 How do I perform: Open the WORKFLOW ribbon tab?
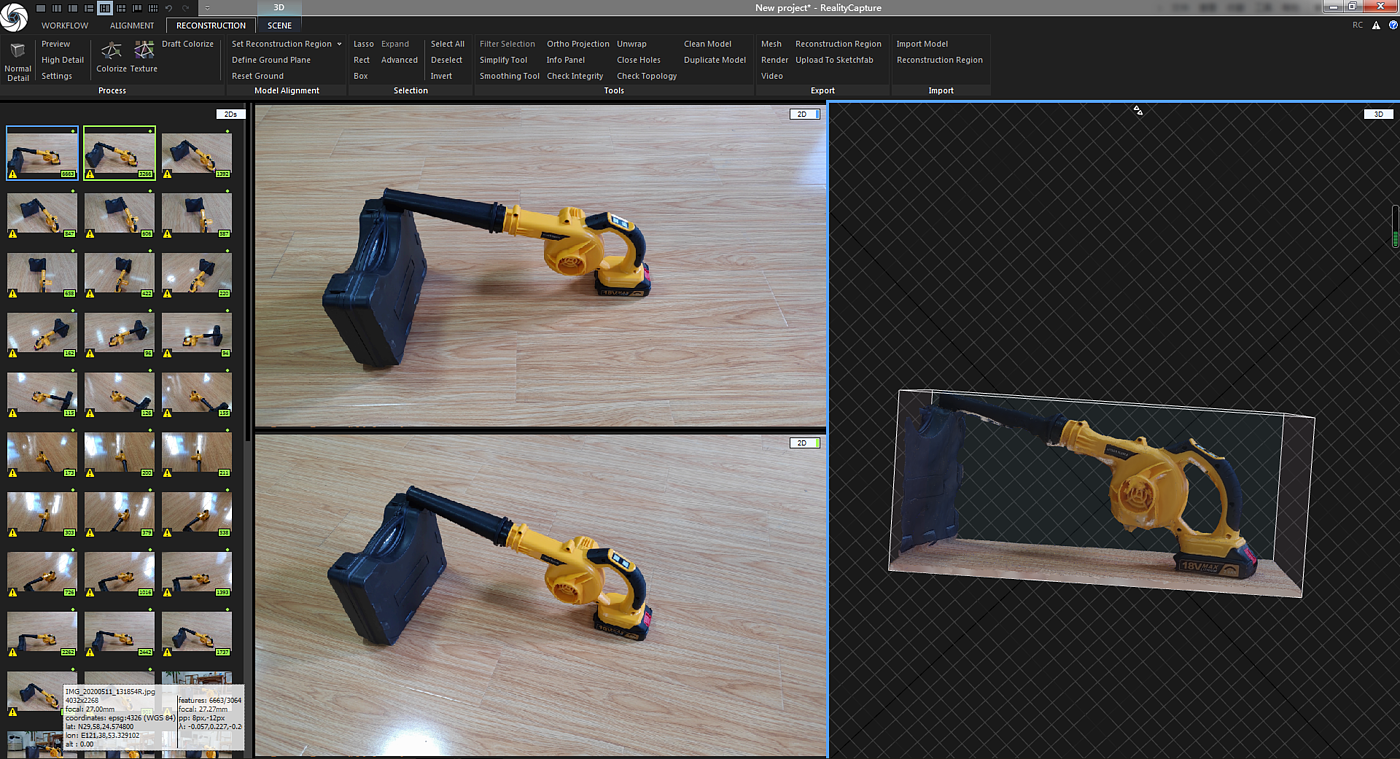click(x=65, y=25)
